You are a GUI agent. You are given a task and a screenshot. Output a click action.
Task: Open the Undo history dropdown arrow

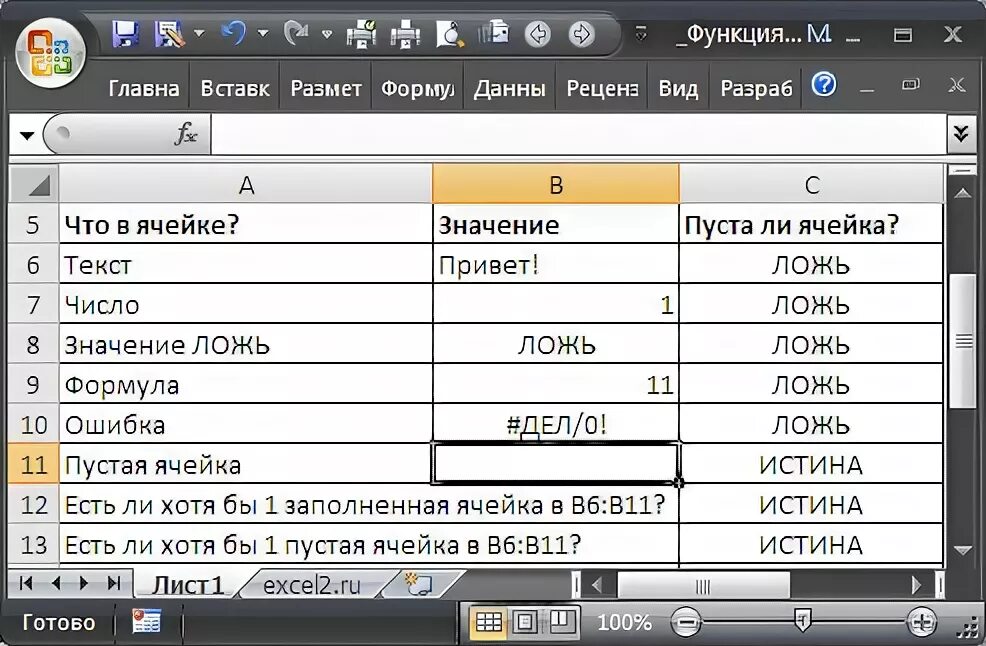(x=263, y=33)
